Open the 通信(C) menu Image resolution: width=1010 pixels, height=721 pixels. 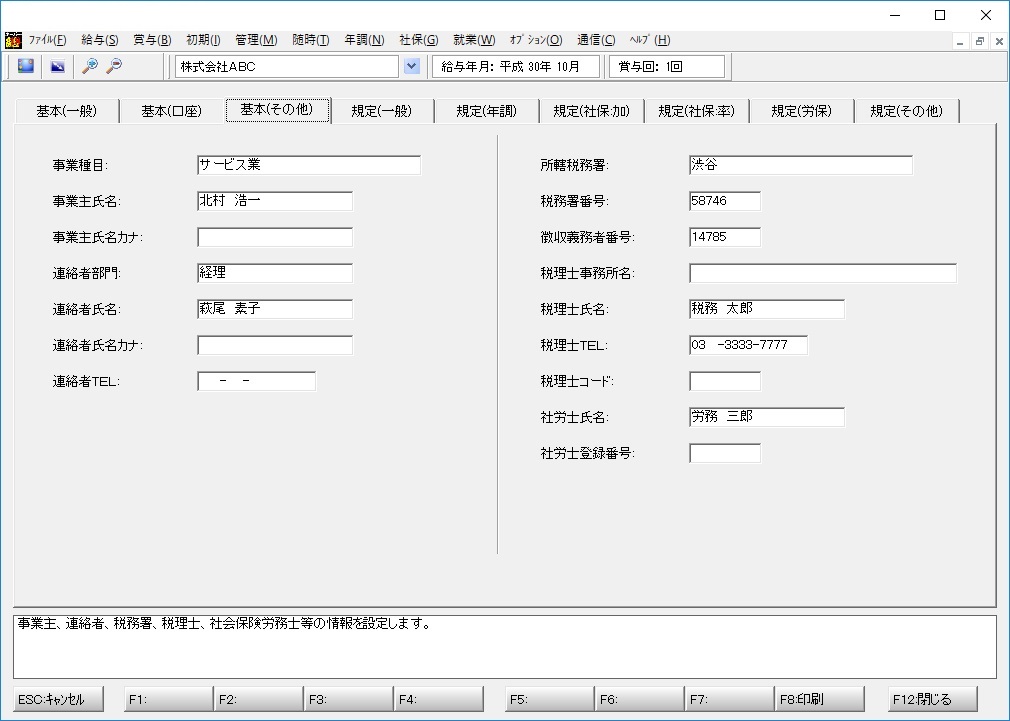tap(596, 40)
